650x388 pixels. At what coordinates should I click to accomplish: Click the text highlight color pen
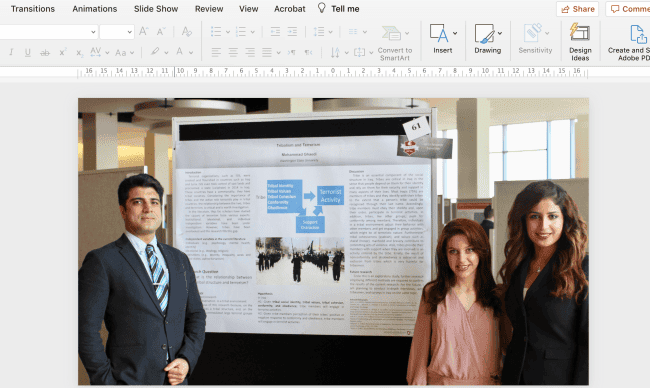click(155, 52)
